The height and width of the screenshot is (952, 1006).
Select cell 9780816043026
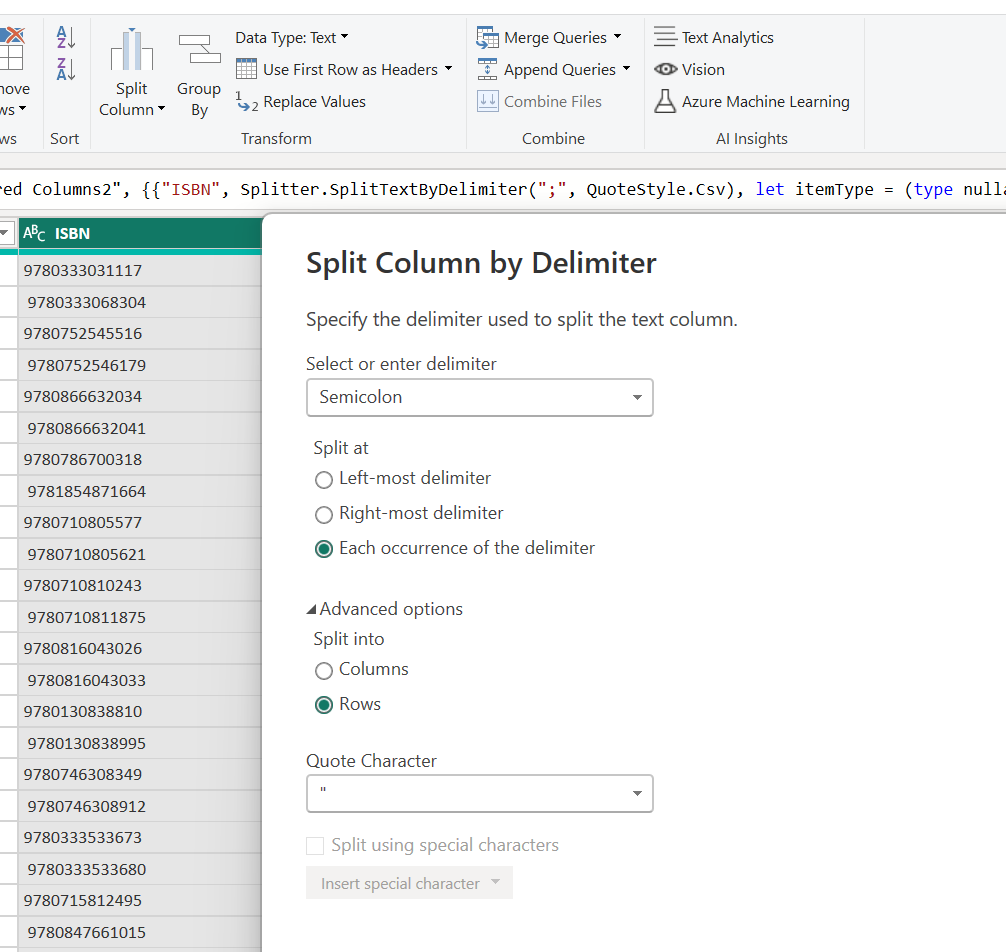pyautogui.click(x=140, y=648)
